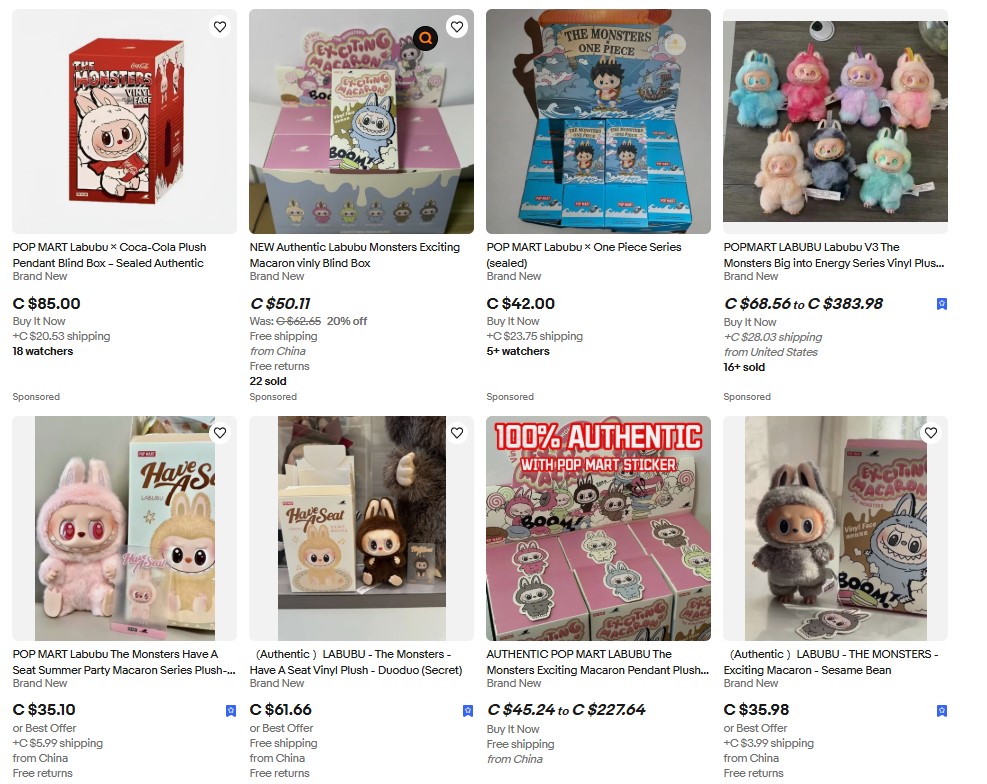Click heart icon on Exciting Macaron Blind Box
Image resolution: width=987 pixels, height=784 pixels.
(457, 27)
